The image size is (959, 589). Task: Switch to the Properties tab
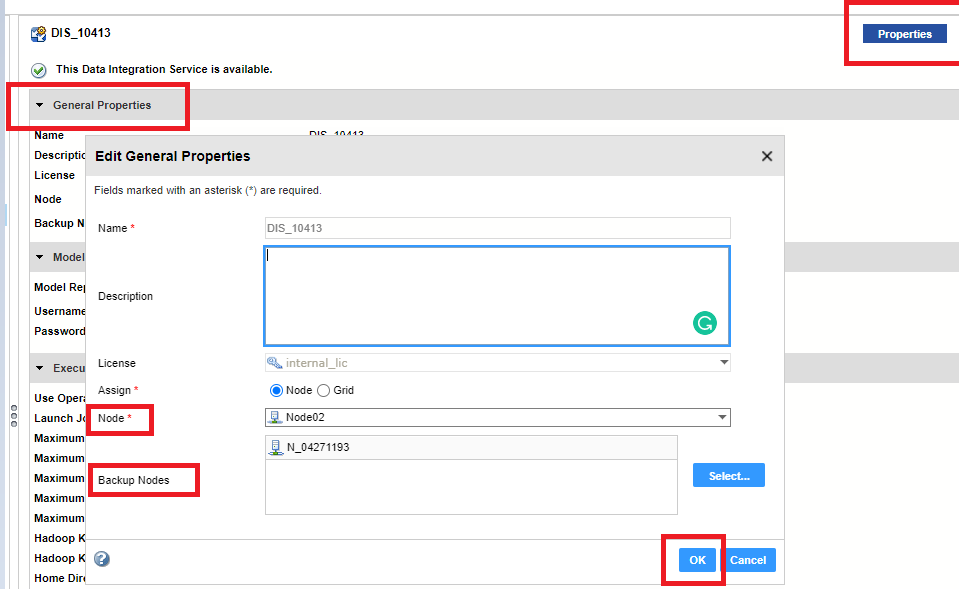(905, 34)
